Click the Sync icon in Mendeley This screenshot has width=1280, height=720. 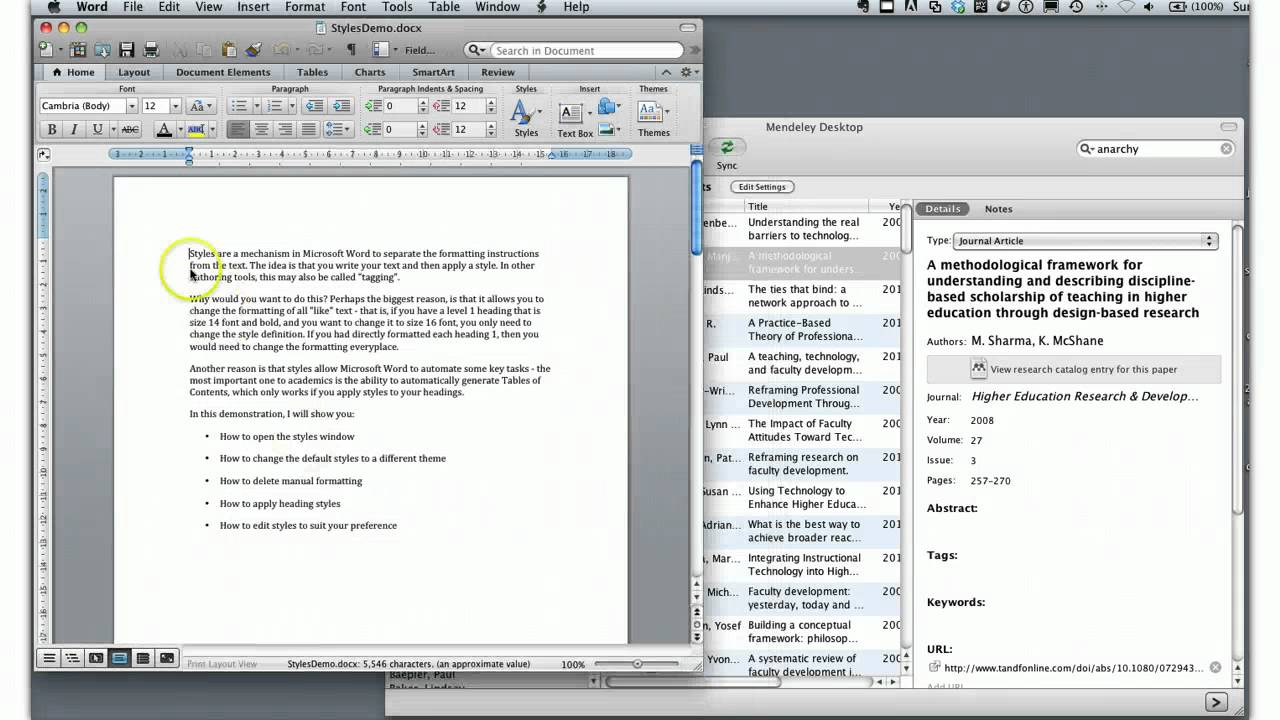(x=727, y=148)
